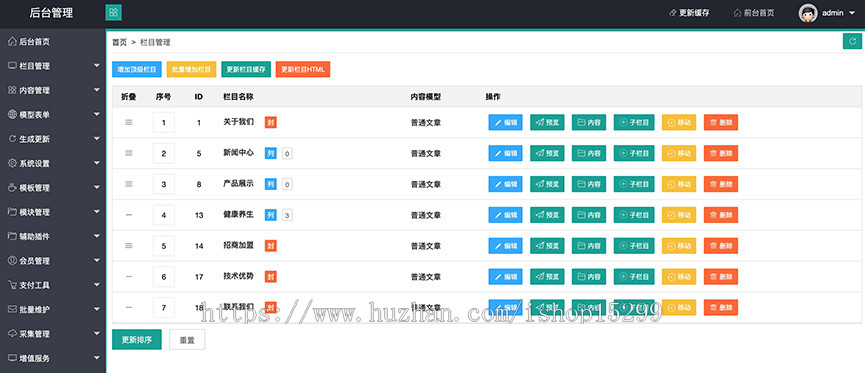Screen dimensions: 865x373
Task: Click the 内容管理 grid icon in the sidebar
Action: [x=12, y=90]
